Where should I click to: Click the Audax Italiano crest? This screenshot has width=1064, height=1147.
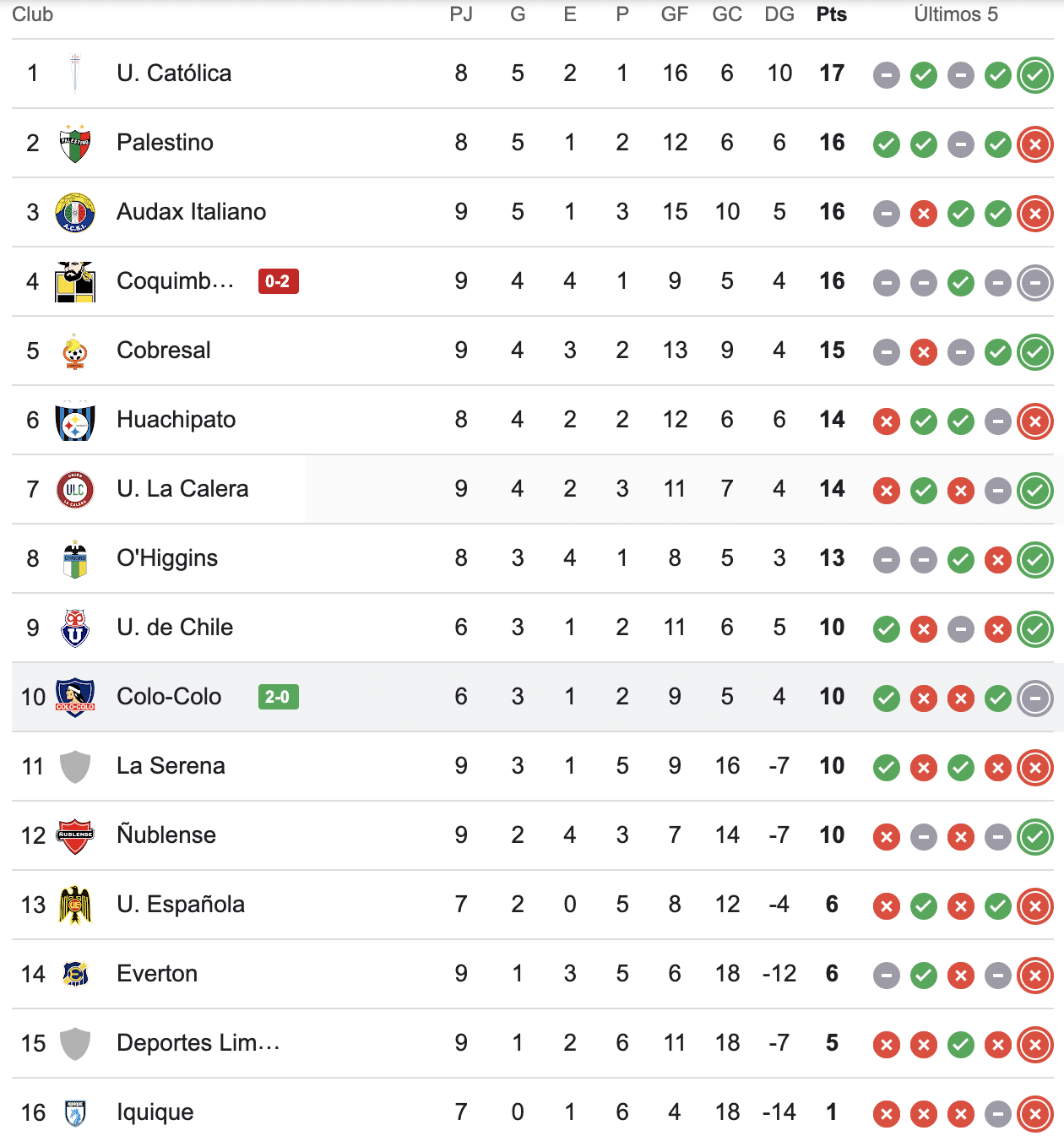(x=74, y=212)
